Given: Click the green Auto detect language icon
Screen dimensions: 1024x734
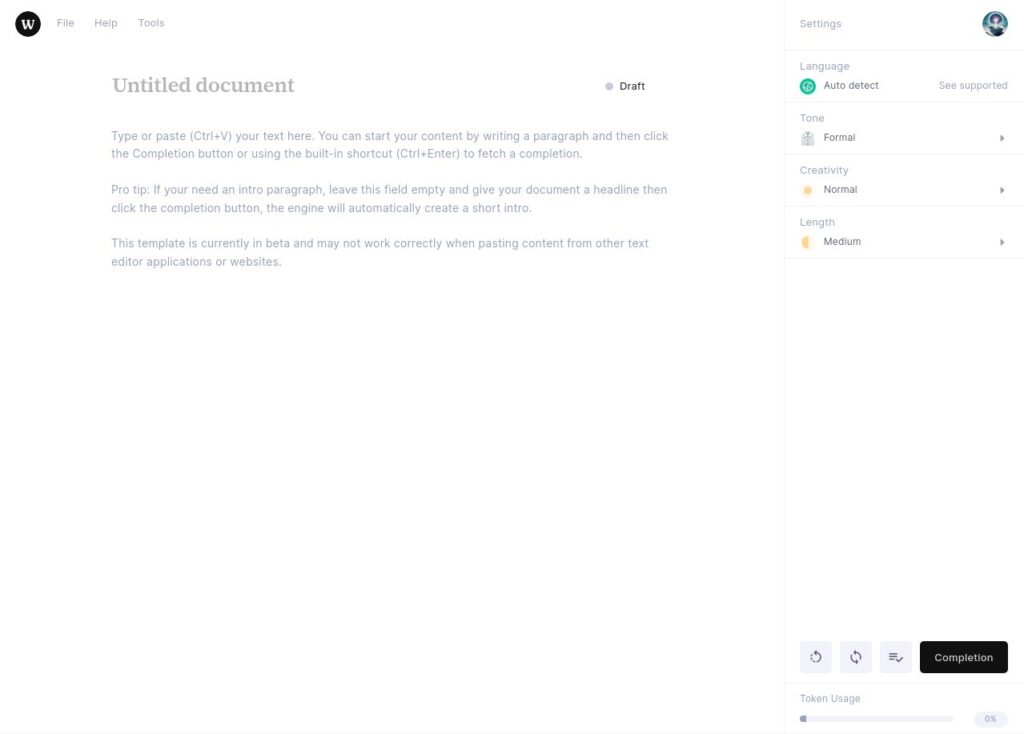Looking at the screenshot, I should click(807, 86).
